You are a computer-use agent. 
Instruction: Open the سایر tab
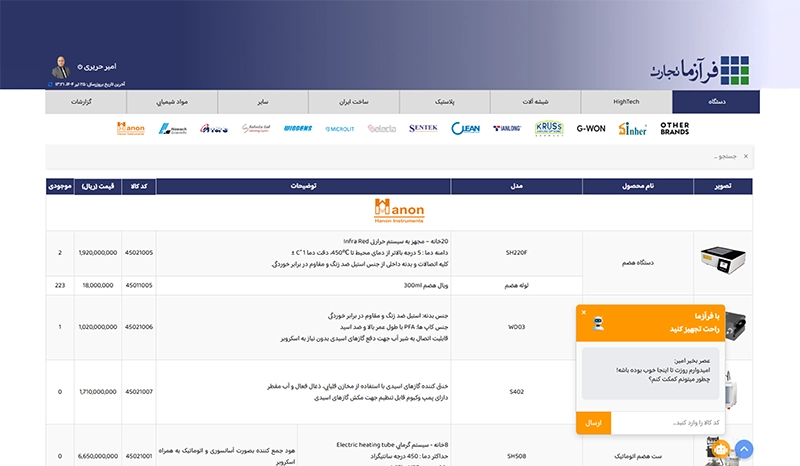coord(263,102)
